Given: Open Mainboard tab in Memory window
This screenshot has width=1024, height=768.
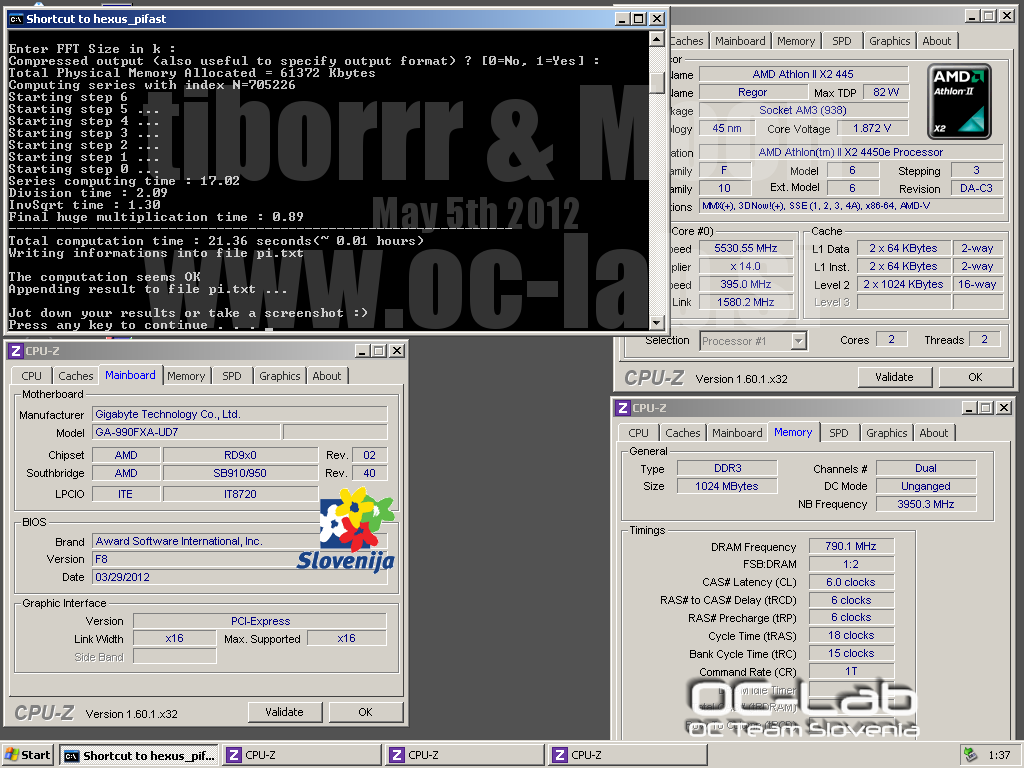Looking at the screenshot, I should [x=737, y=433].
